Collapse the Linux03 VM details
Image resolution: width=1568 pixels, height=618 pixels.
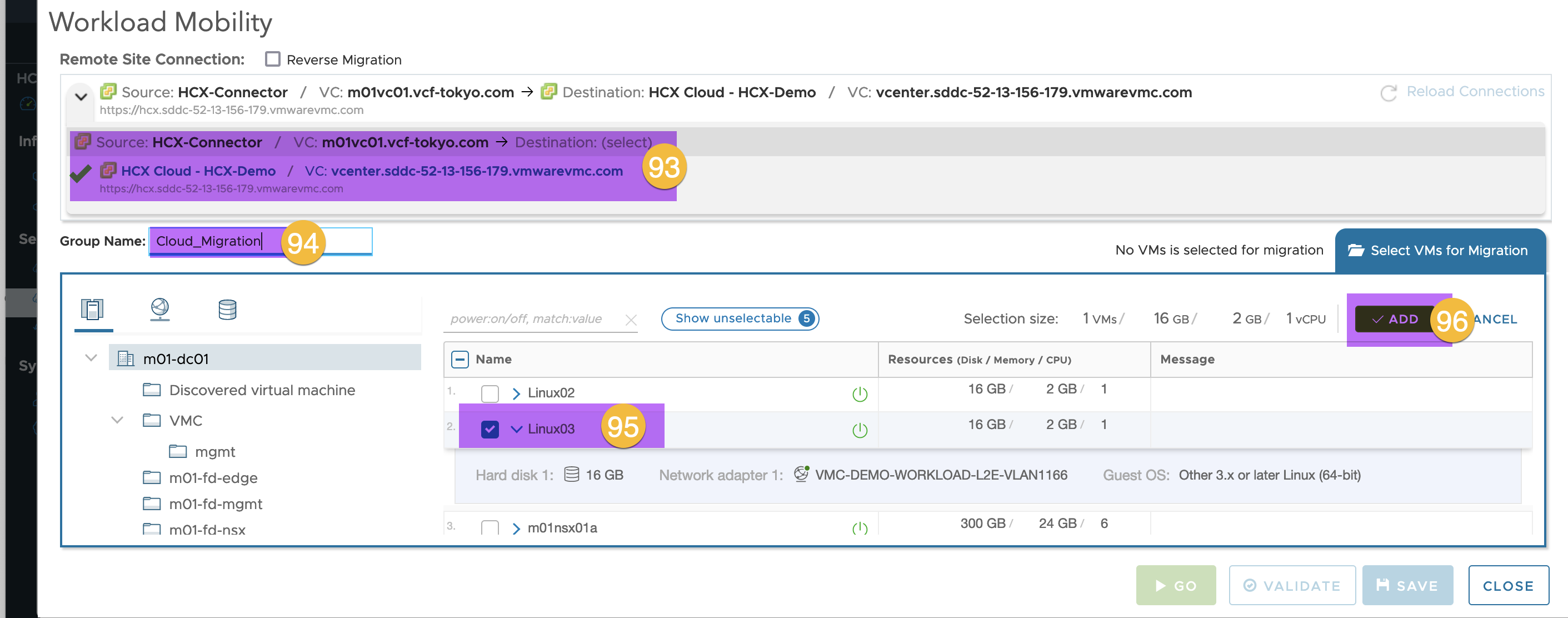tap(516, 429)
